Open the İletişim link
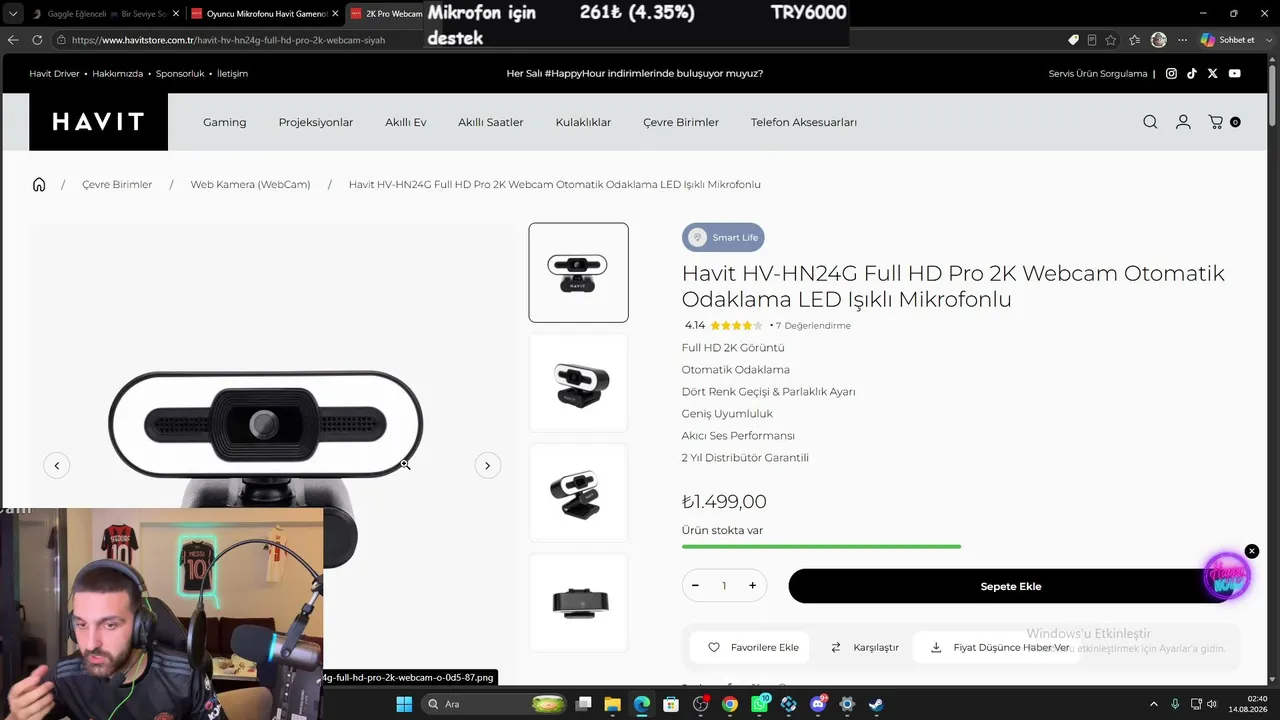 pyautogui.click(x=232, y=73)
